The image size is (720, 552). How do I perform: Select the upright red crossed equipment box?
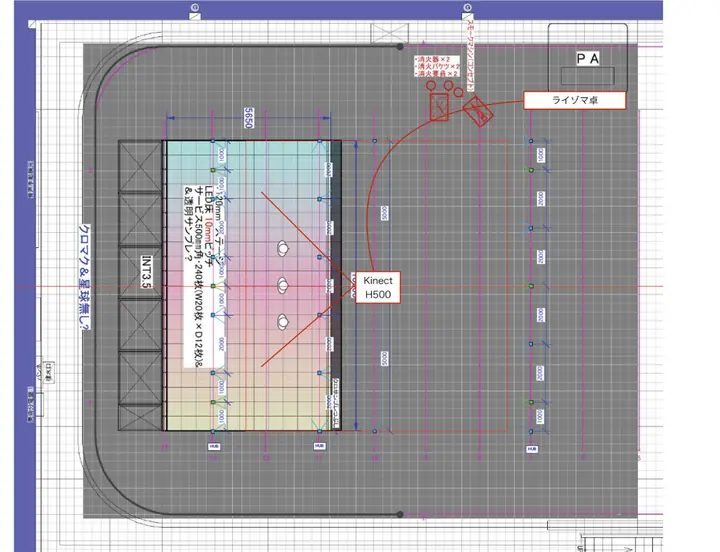coord(439,106)
